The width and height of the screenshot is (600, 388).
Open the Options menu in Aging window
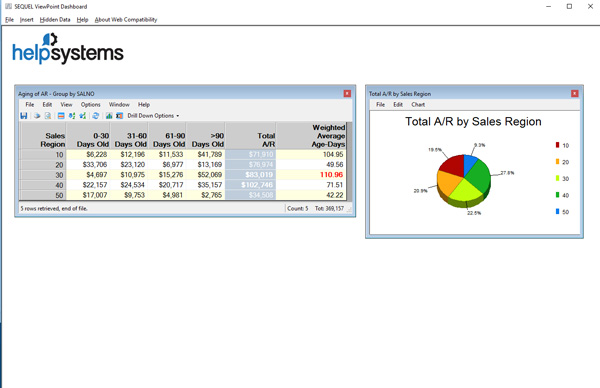[x=90, y=104]
